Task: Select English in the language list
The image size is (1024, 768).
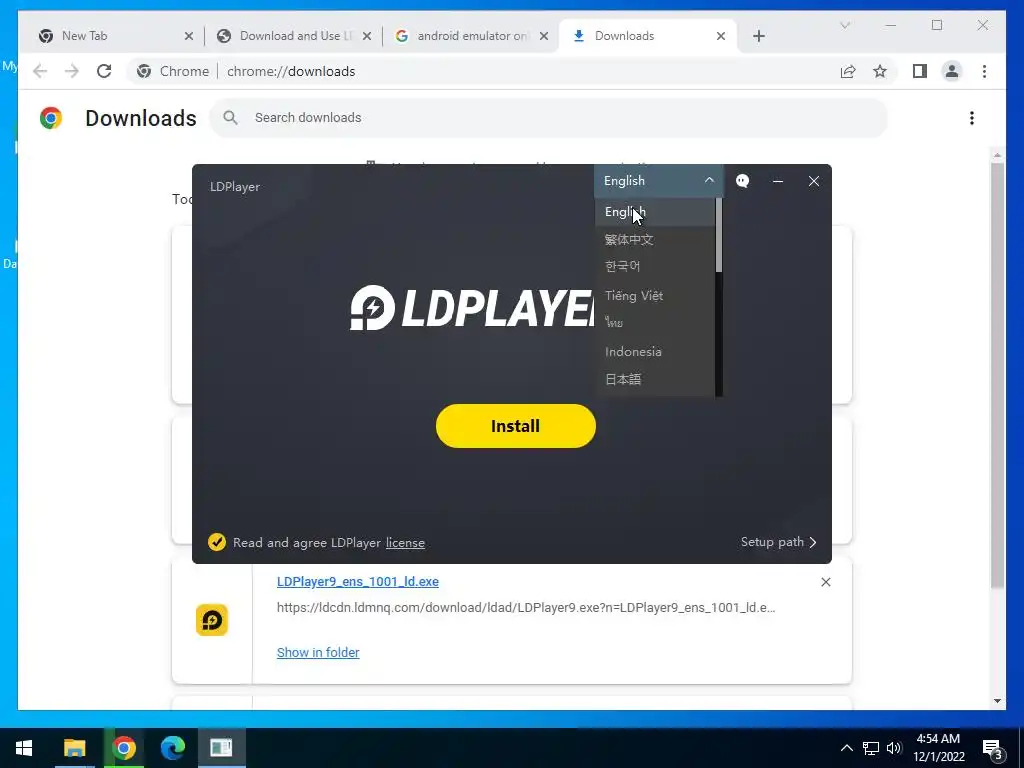Action: pos(655,212)
